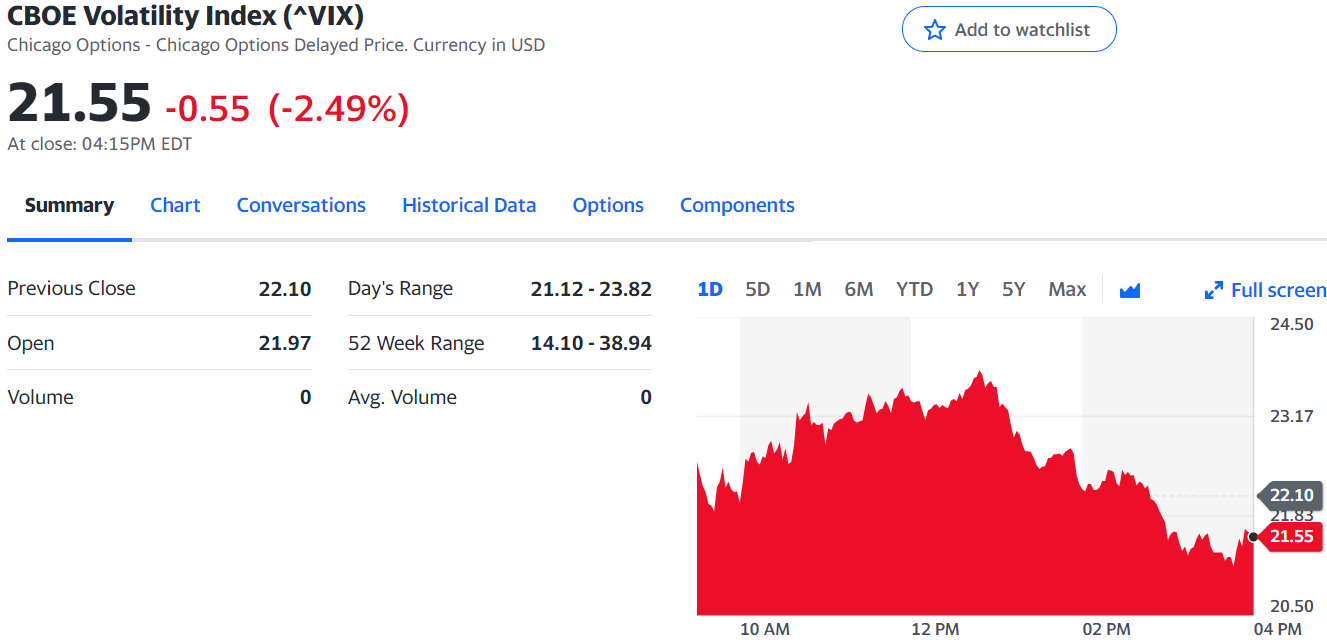Image resolution: width=1327 pixels, height=644 pixels.
Task: Open the Components tab
Action: pyautogui.click(x=737, y=205)
